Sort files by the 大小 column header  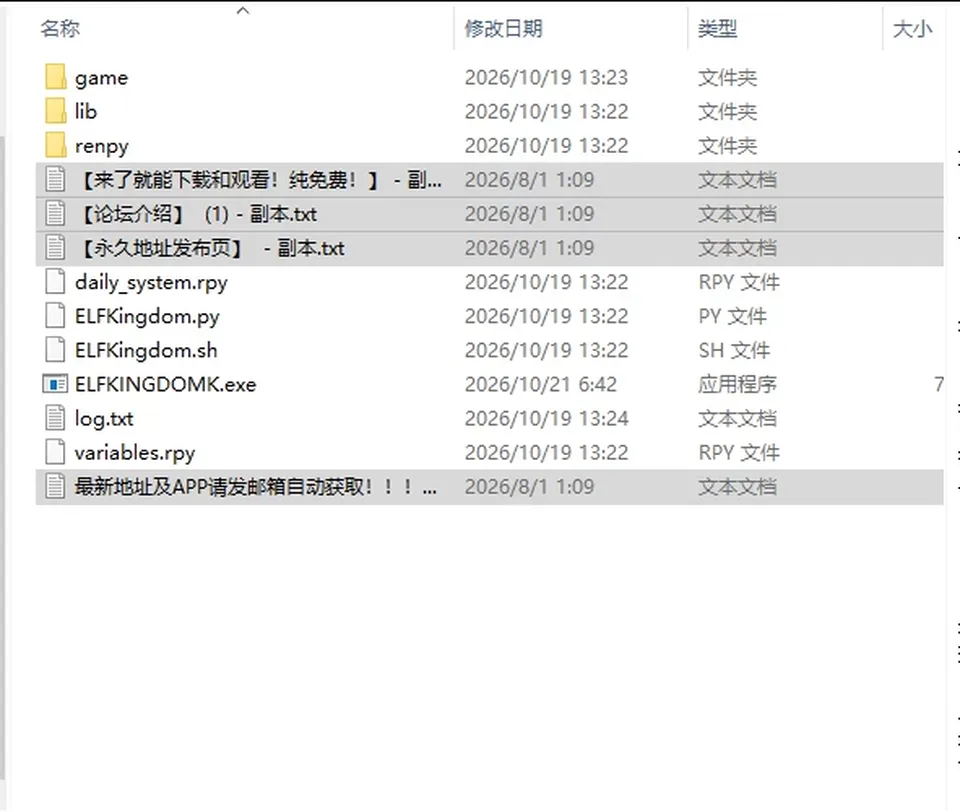tap(912, 28)
